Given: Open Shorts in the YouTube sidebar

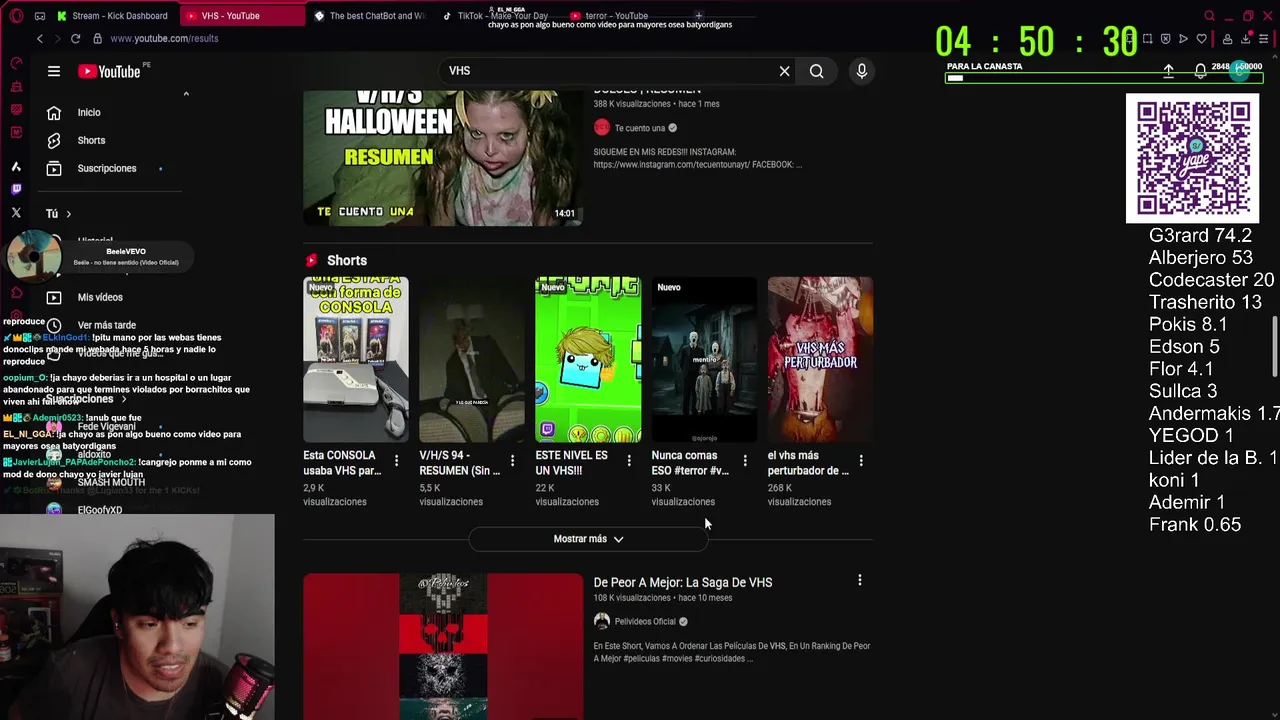Looking at the screenshot, I should pyautogui.click(x=90, y=140).
